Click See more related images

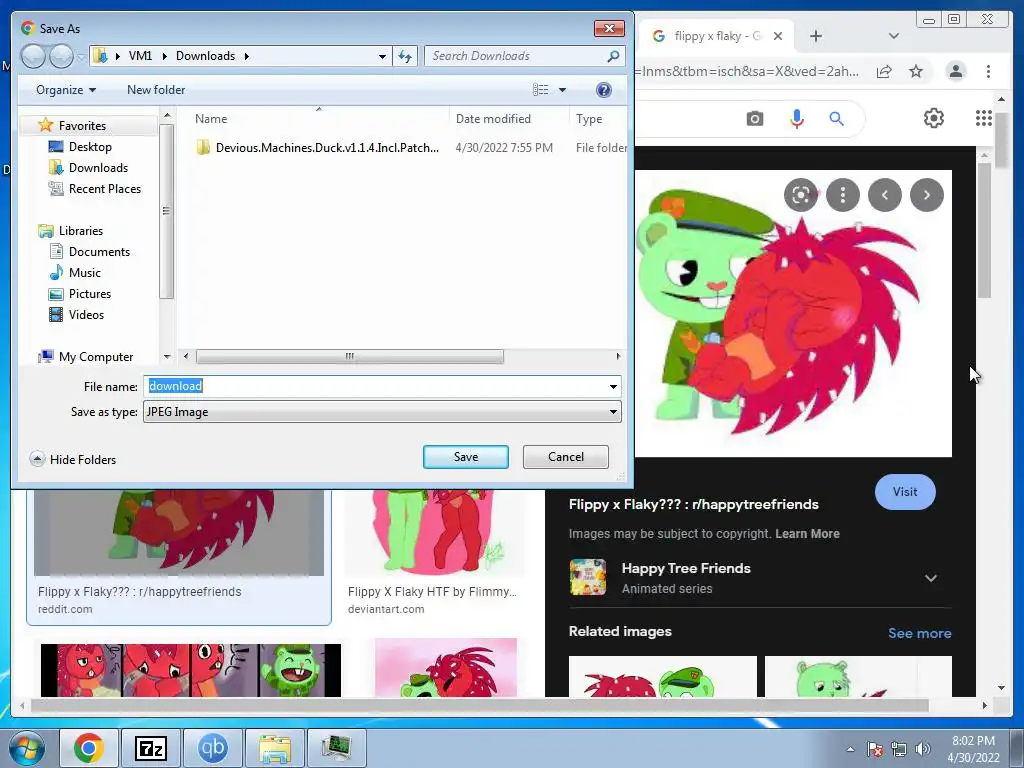click(x=920, y=633)
